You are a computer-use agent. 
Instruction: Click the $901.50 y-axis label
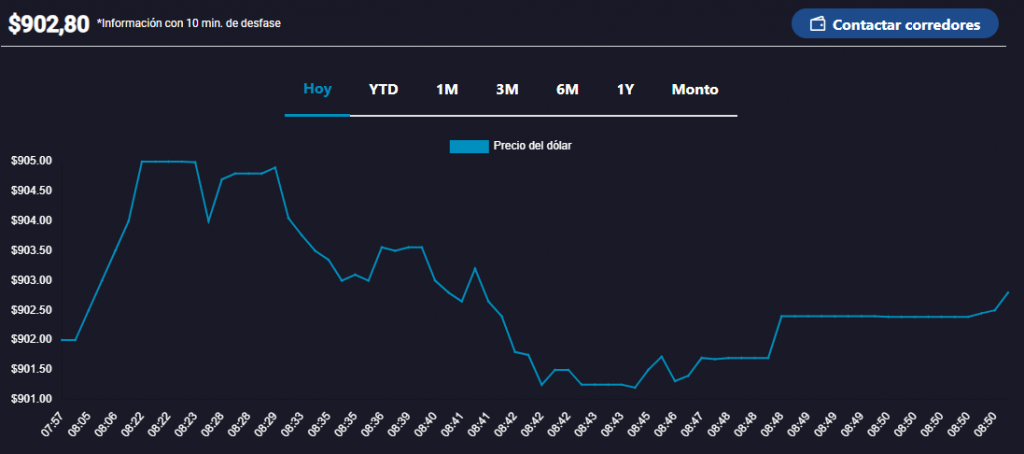coord(32,370)
